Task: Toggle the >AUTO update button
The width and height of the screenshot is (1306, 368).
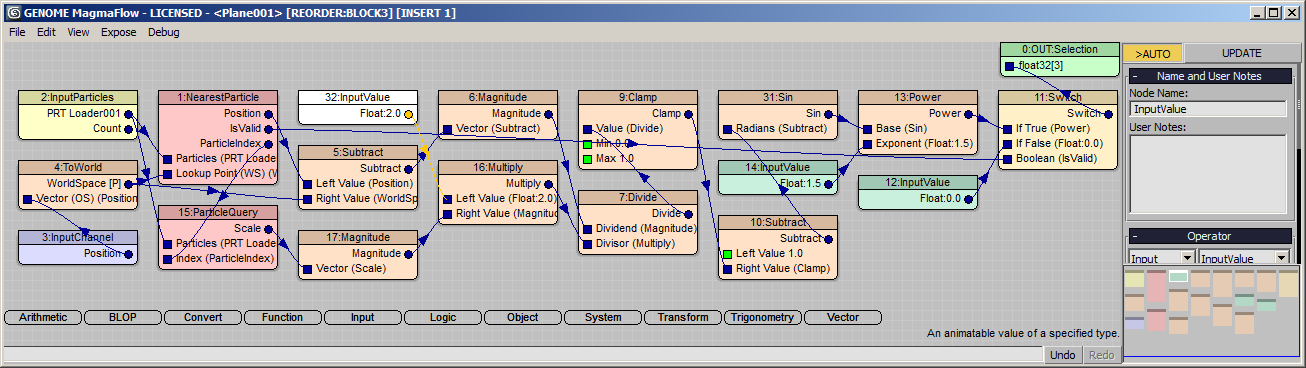Action: [1153, 53]
